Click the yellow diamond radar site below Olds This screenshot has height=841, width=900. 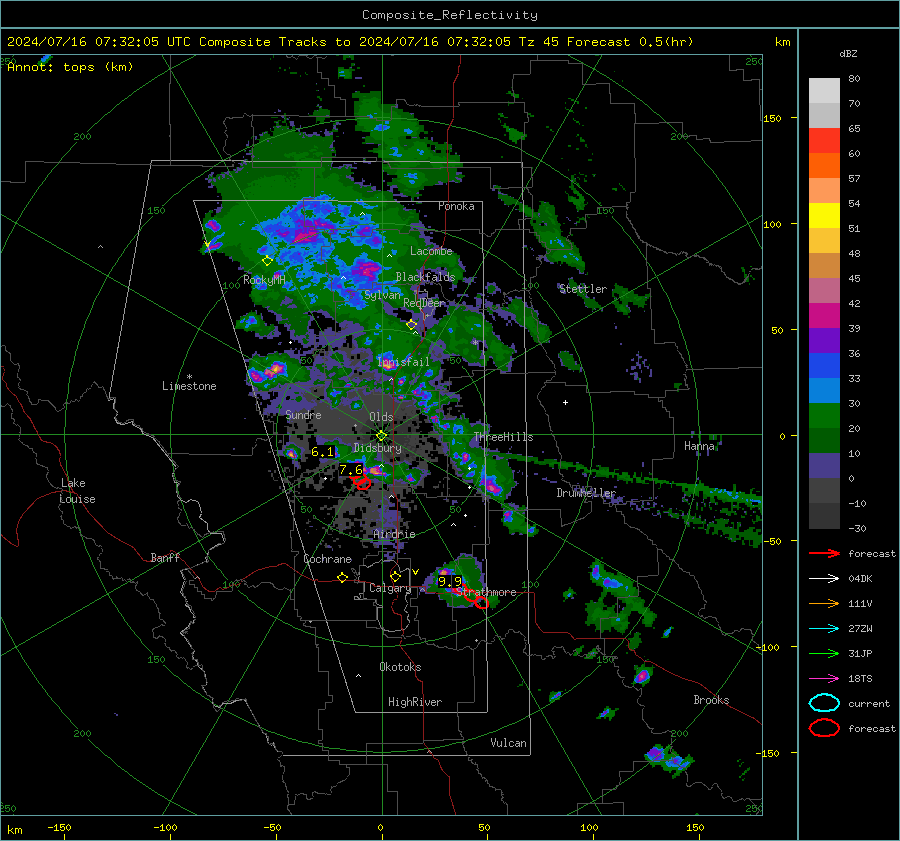(x=381, y=436)
